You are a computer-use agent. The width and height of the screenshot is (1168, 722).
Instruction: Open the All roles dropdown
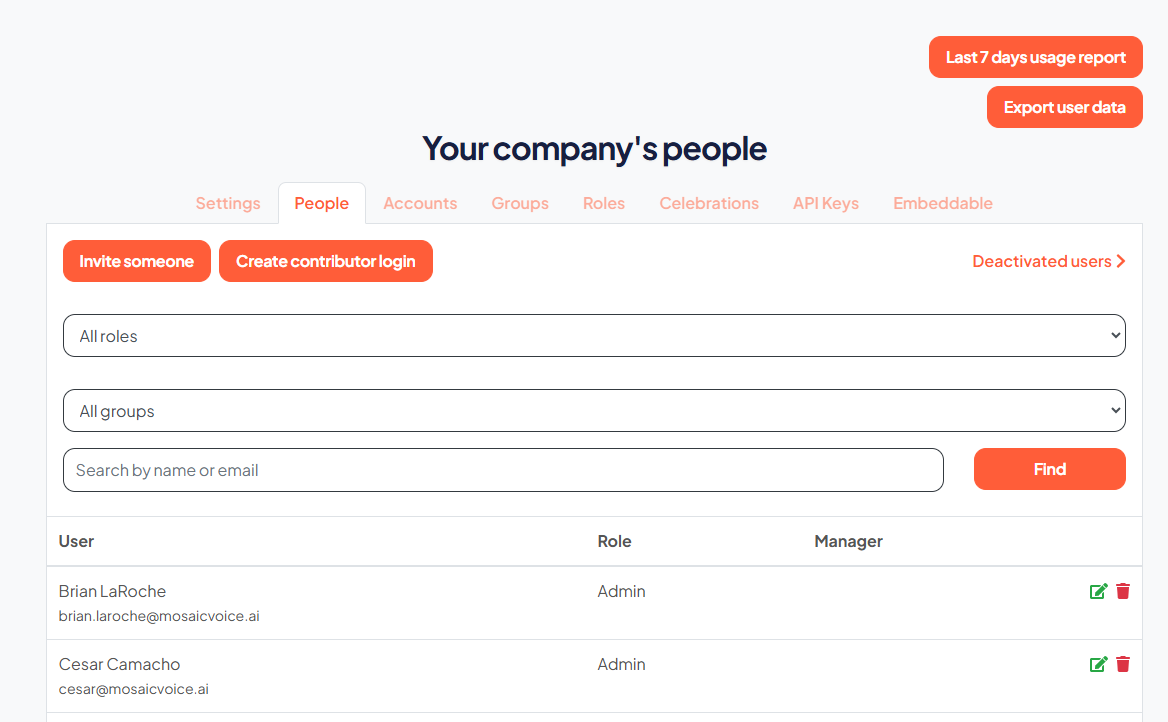[x=594, y=336]
